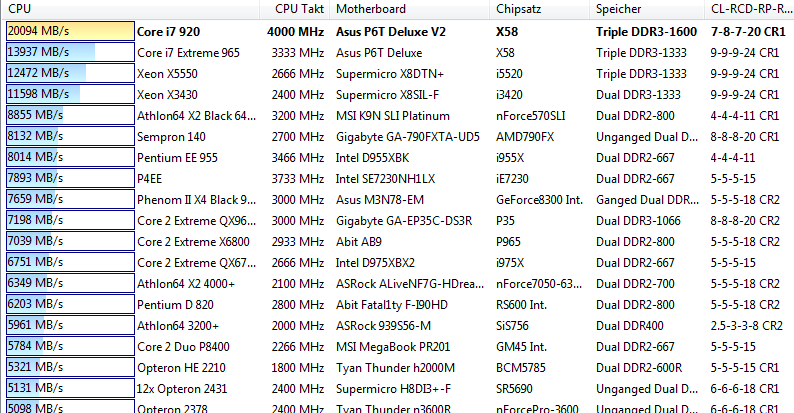Viewport: 794px width, 413px height.
Task: Click the Gigabyte GA-EP35C-DS3R cell
Action: [404, 221]
